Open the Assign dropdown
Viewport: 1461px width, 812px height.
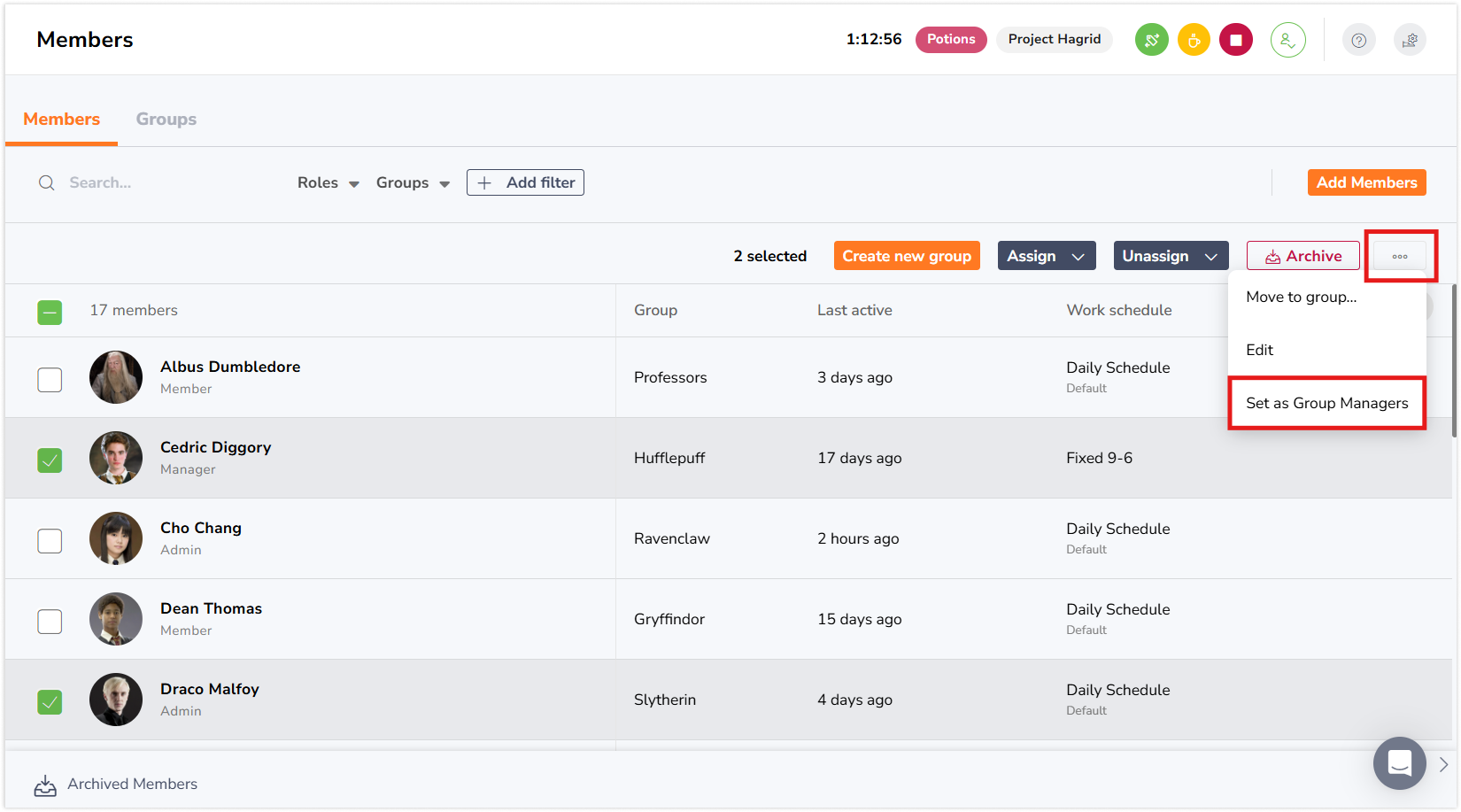click(1047, 256)
